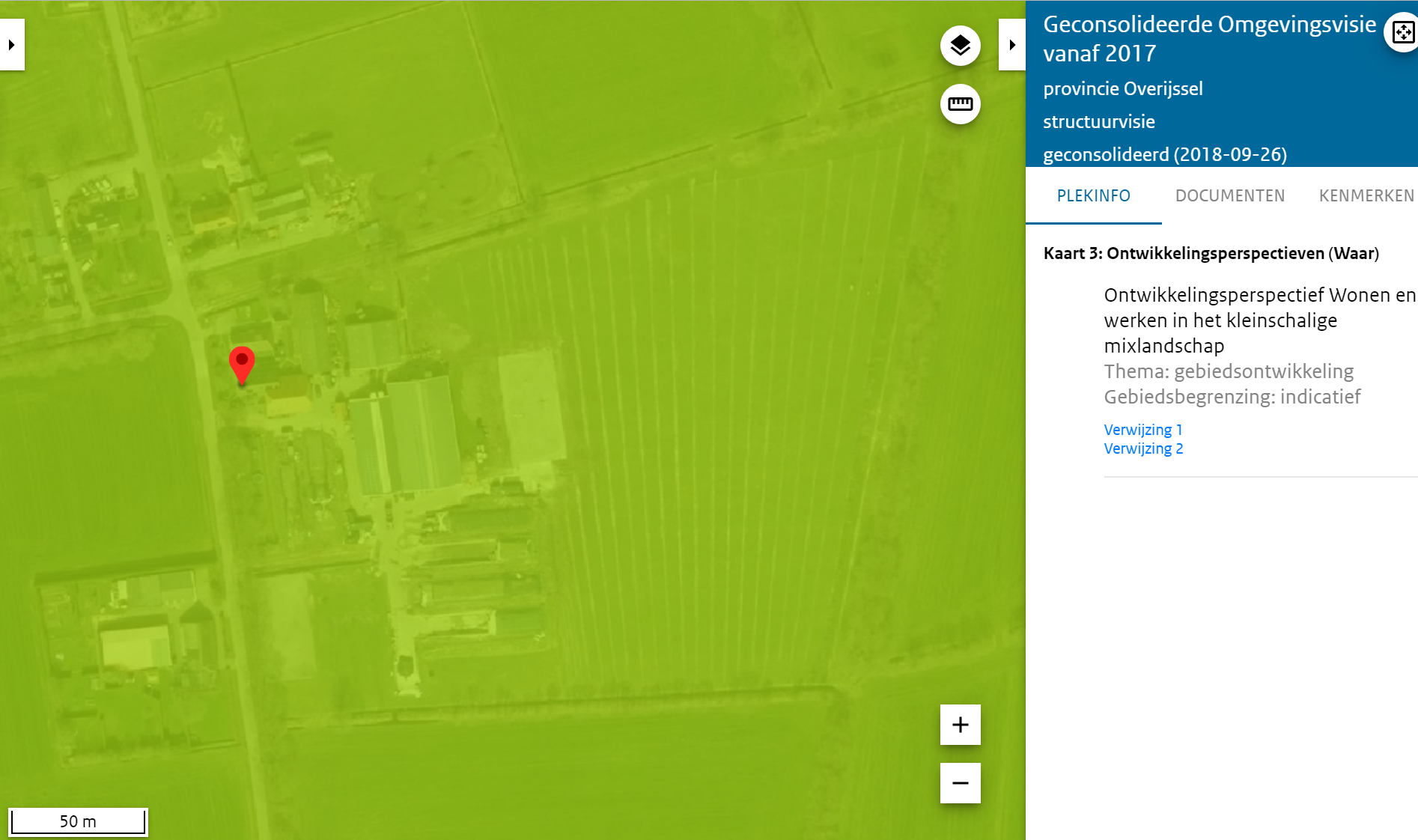Activate the ruler measurement tool

click(x=961, y=104)
